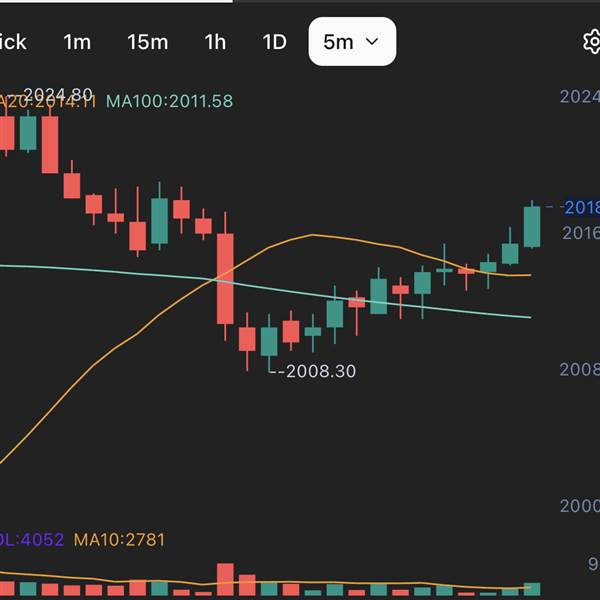Viewport: 600px width, 600px height.
Task: Click the MA100:2011.58 indicator label
Action: [x=169, y=101]
